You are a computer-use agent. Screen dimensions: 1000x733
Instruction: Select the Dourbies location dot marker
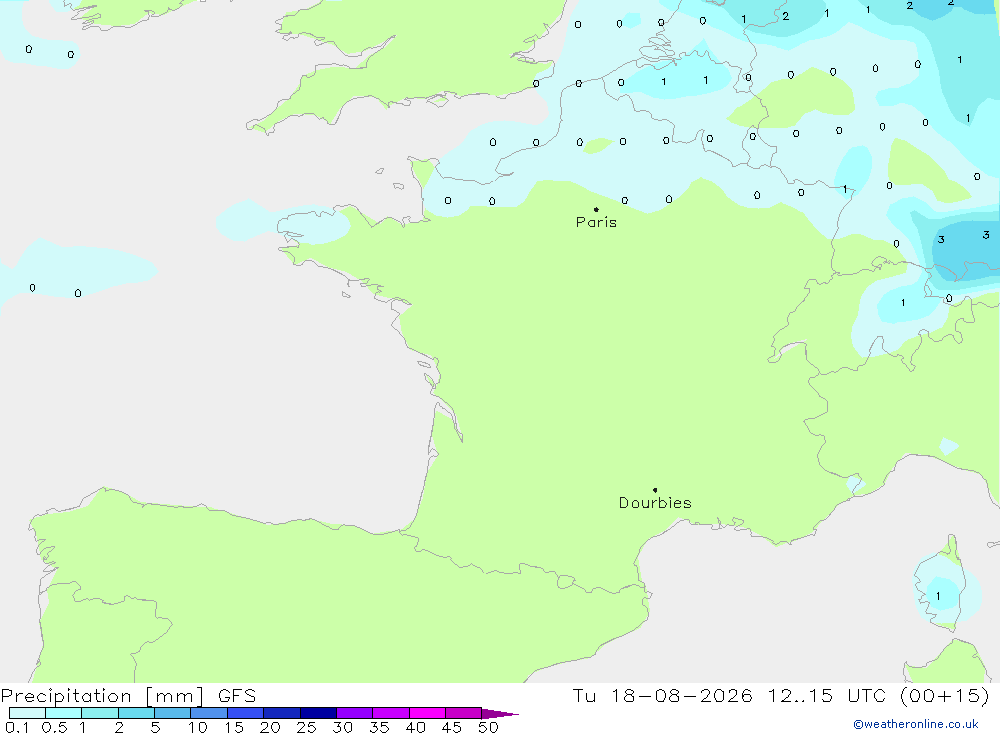pos(655,490)
